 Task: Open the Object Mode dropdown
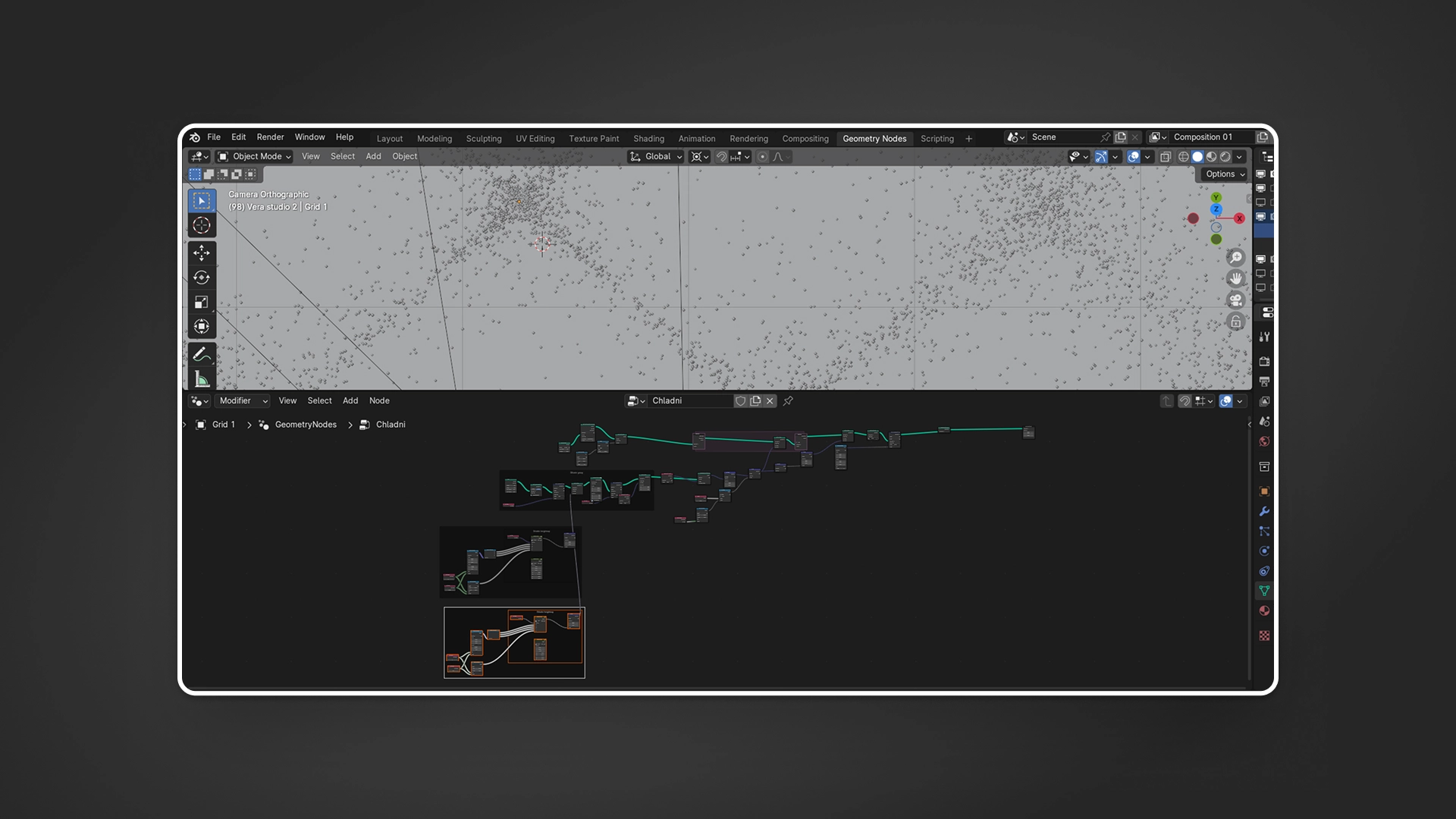click(255, 157)
